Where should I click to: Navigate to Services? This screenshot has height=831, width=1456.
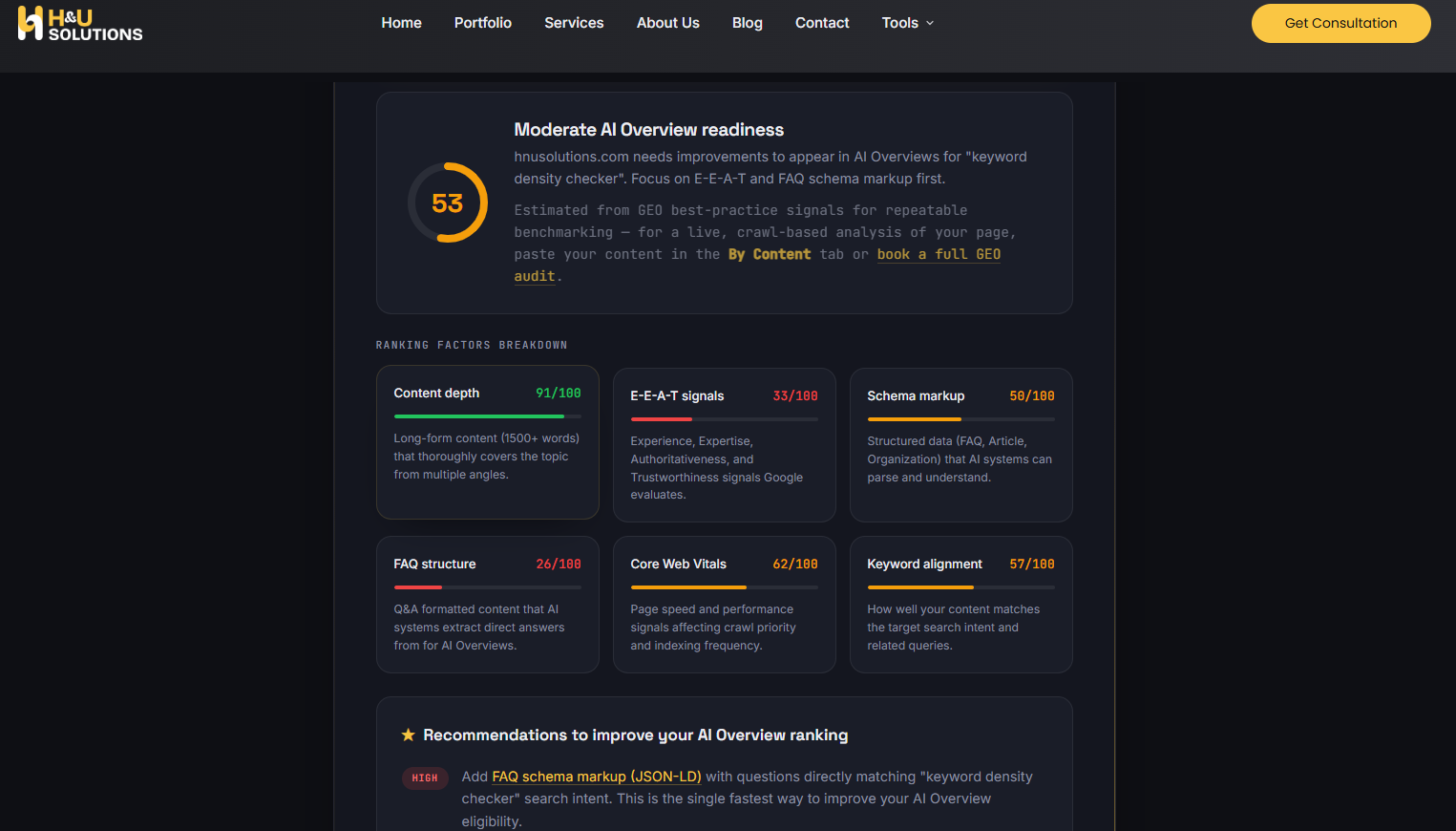coord(574,23)
